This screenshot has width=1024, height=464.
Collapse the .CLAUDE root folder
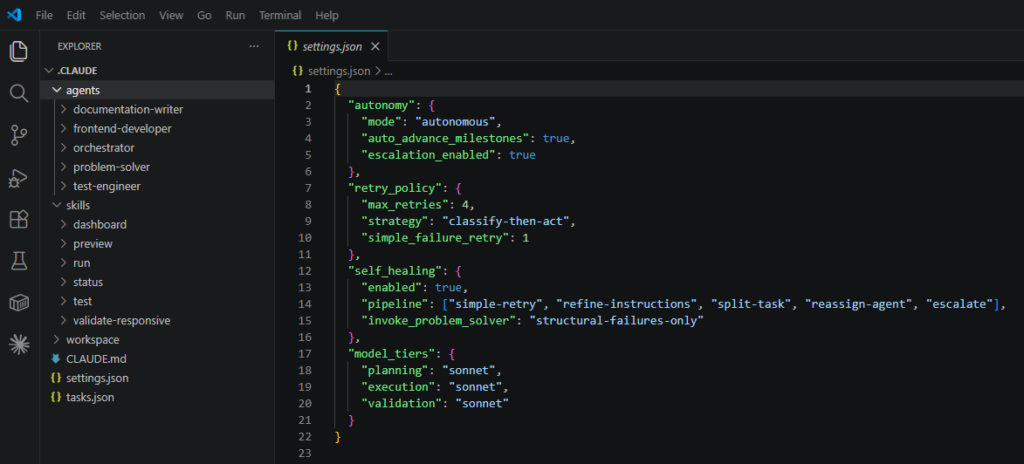(50, 71)
